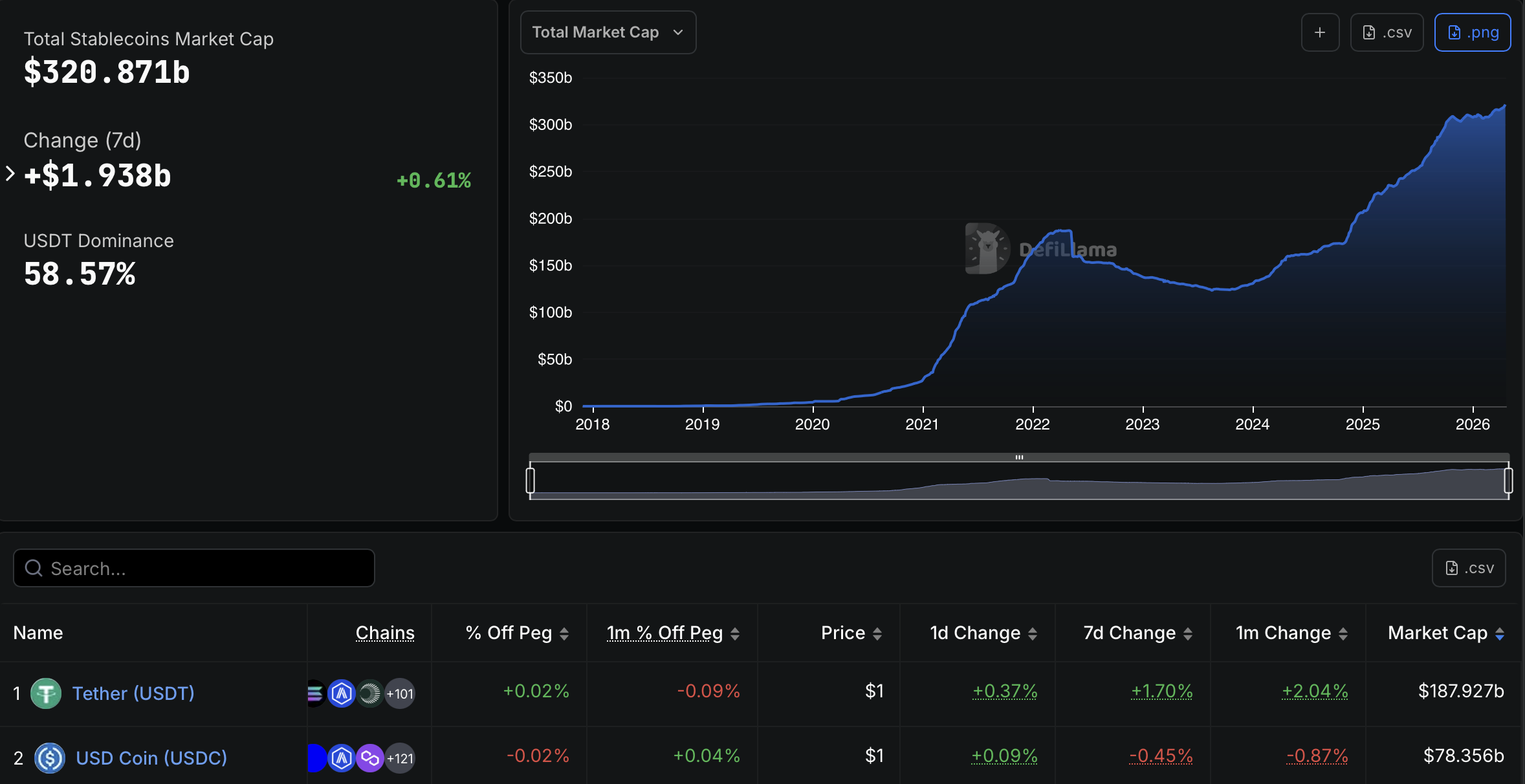The width and height of the screenshot is (1525, 784).
Task: Open the '+' add chart button
Action: pos(1319,32)
